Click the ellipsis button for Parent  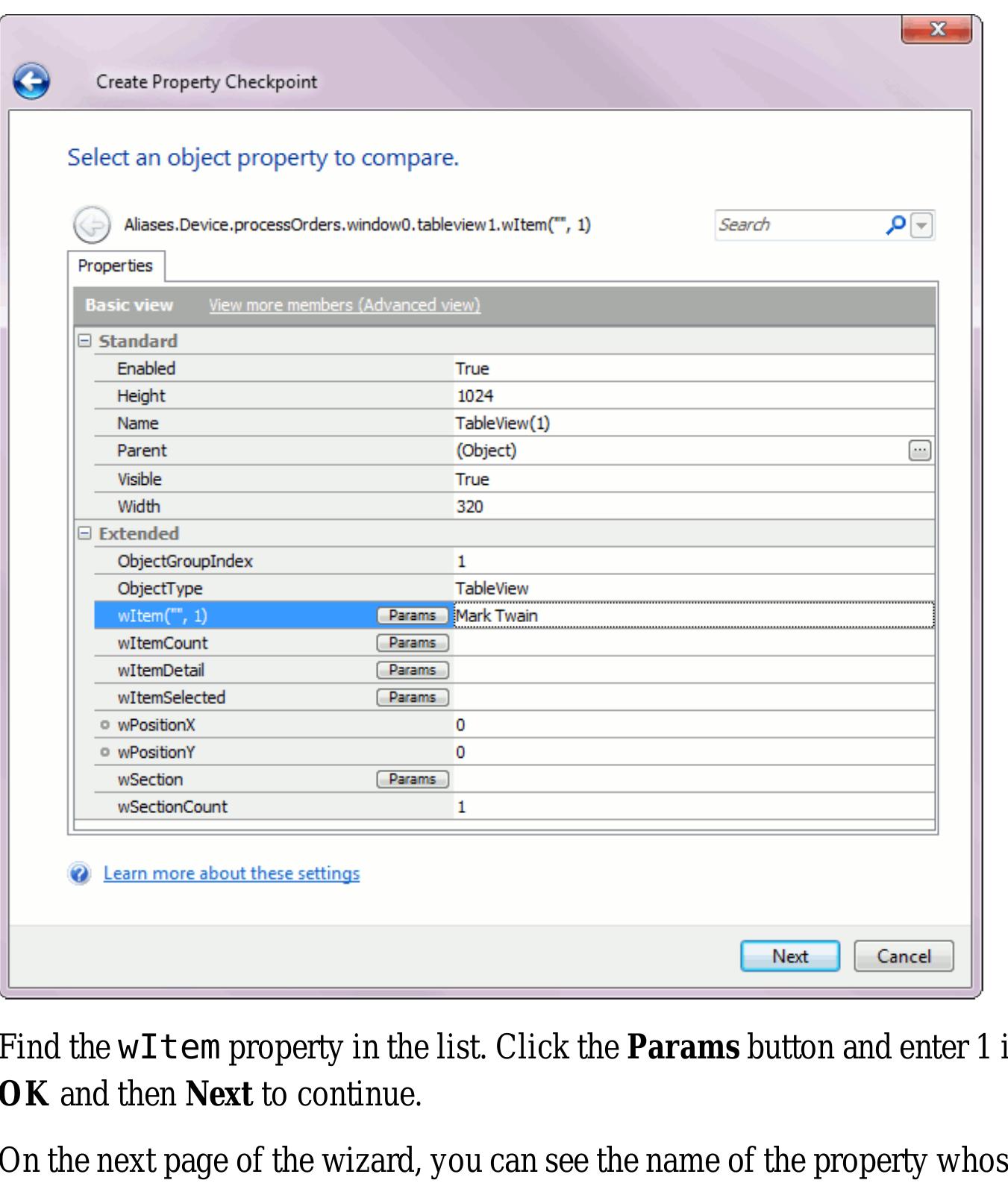(x=920, y=451)
